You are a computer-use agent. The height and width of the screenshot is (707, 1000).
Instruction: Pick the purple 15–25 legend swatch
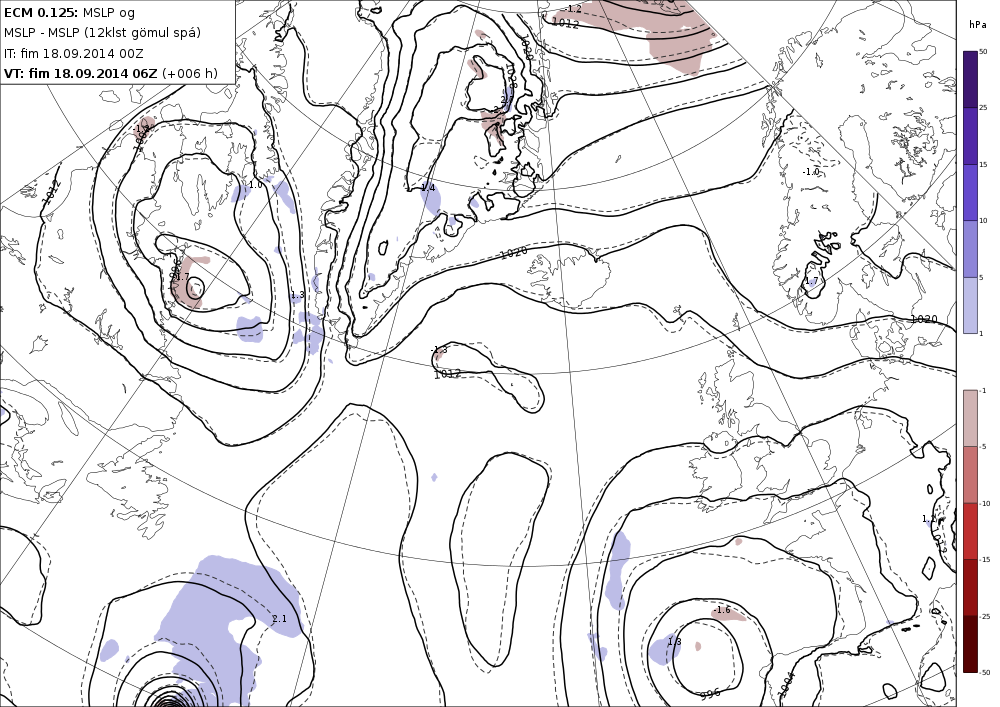click(970, 136)
